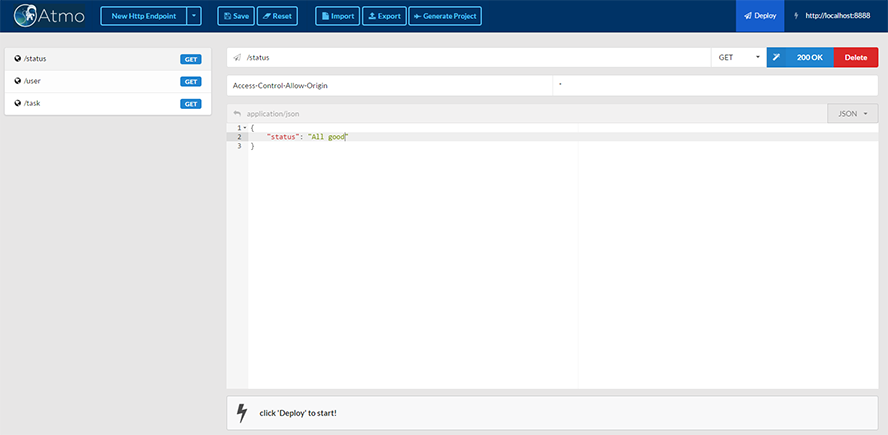
Task: Click the globe icon next to /task
Action: pos(18,103)
